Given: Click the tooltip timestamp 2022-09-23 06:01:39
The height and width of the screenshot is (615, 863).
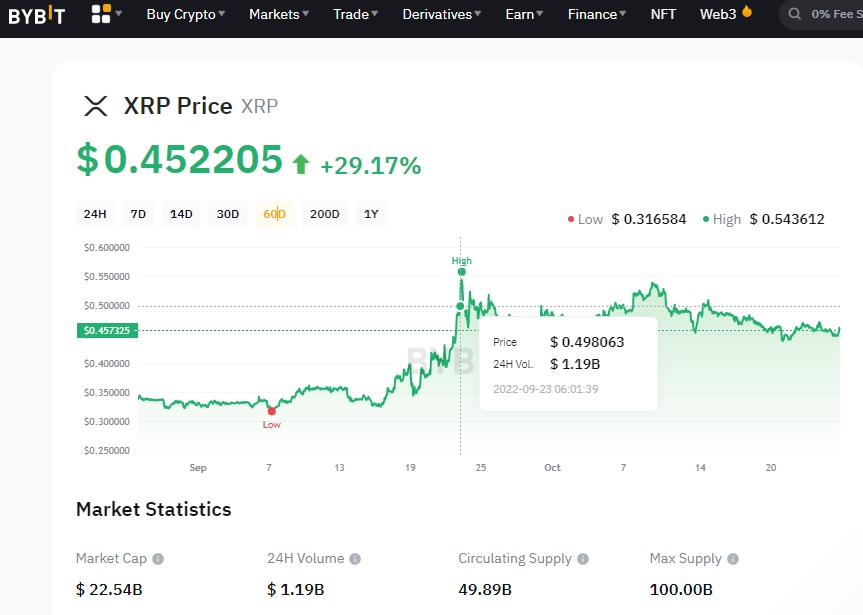Looking at the screenshot, I should pyautogui.click(x=545, y=389).
